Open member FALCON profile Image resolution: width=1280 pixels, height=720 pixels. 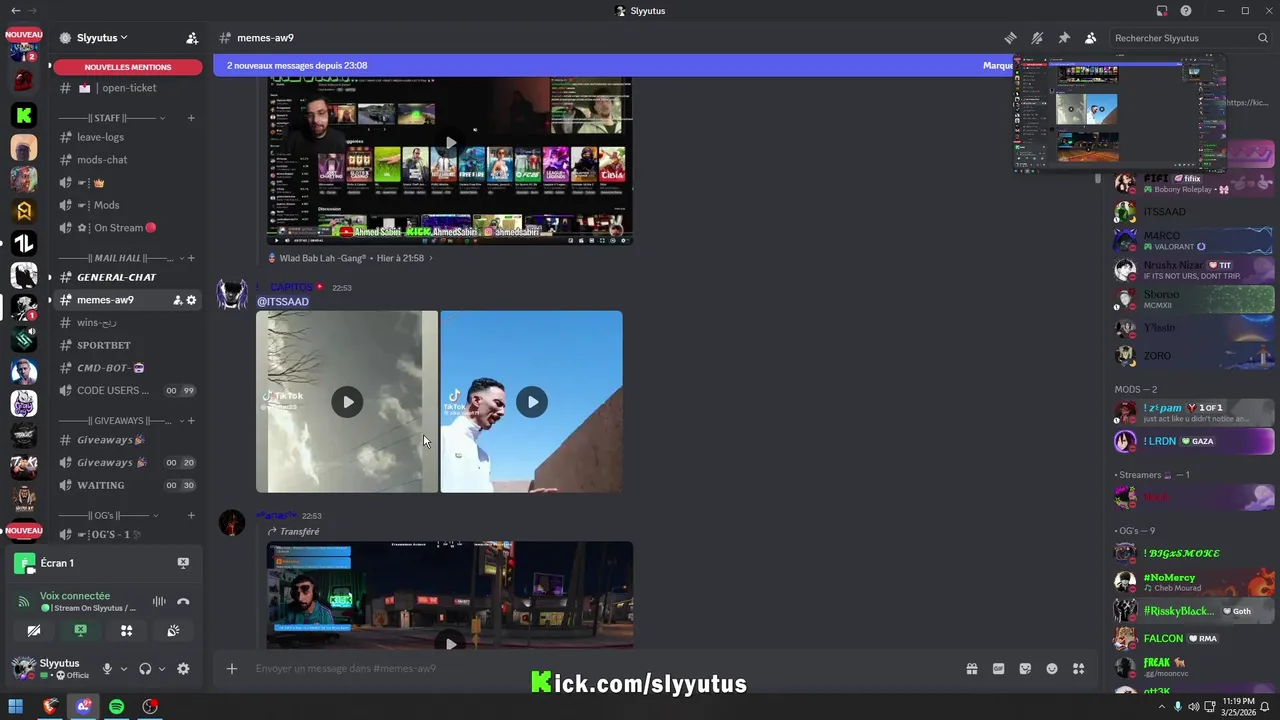pos(1194,638)
